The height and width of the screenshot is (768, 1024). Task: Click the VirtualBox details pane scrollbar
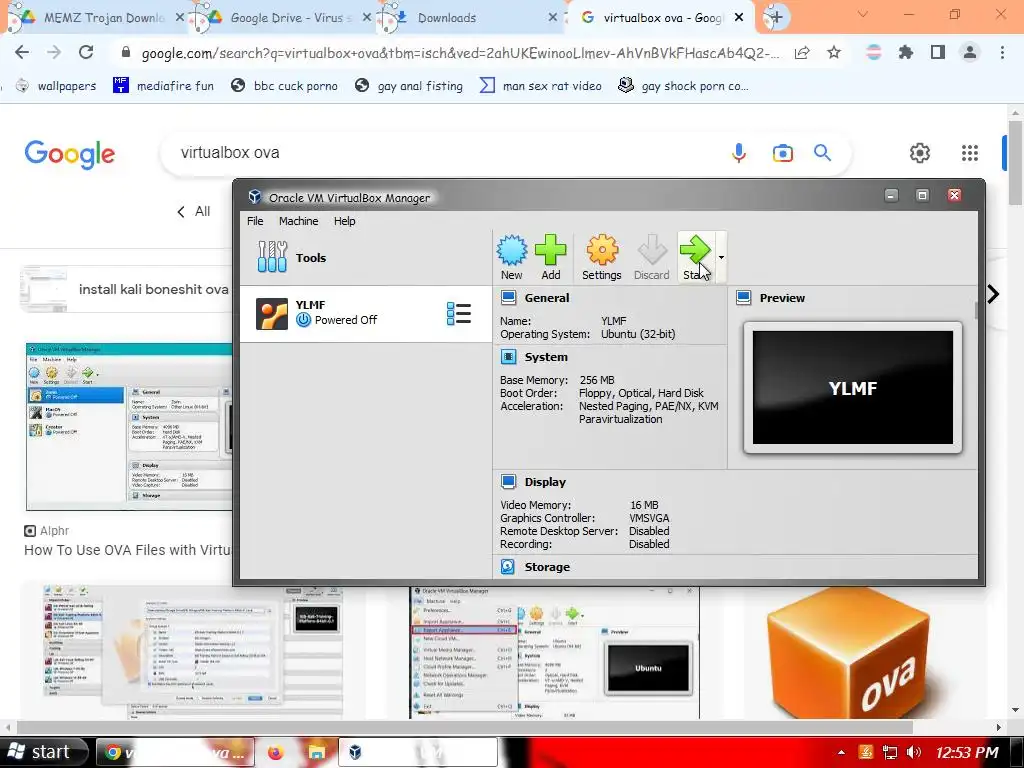[976, 311]
